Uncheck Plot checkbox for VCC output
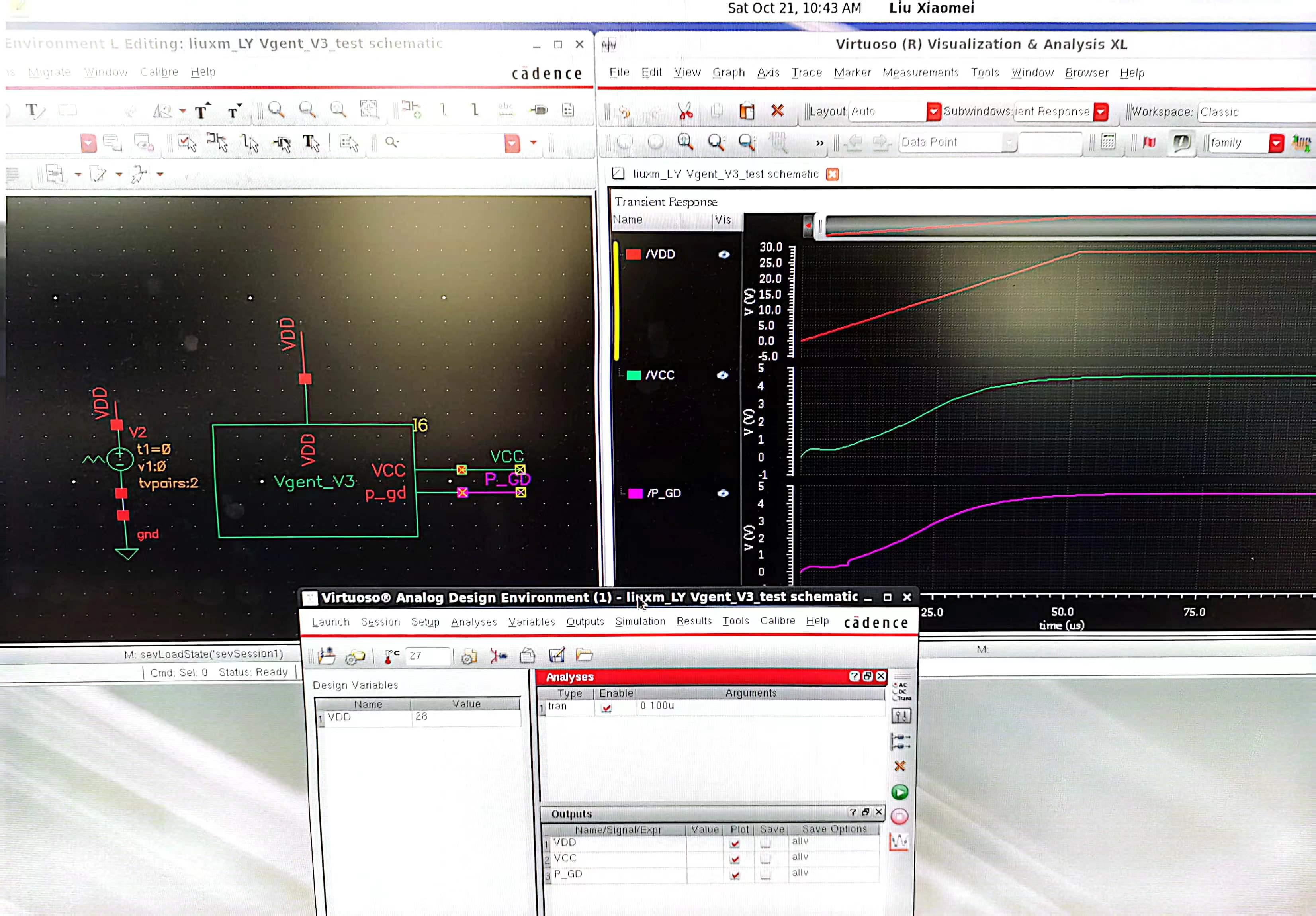Viewport: 1316px width, 916px height. point(735,859)
